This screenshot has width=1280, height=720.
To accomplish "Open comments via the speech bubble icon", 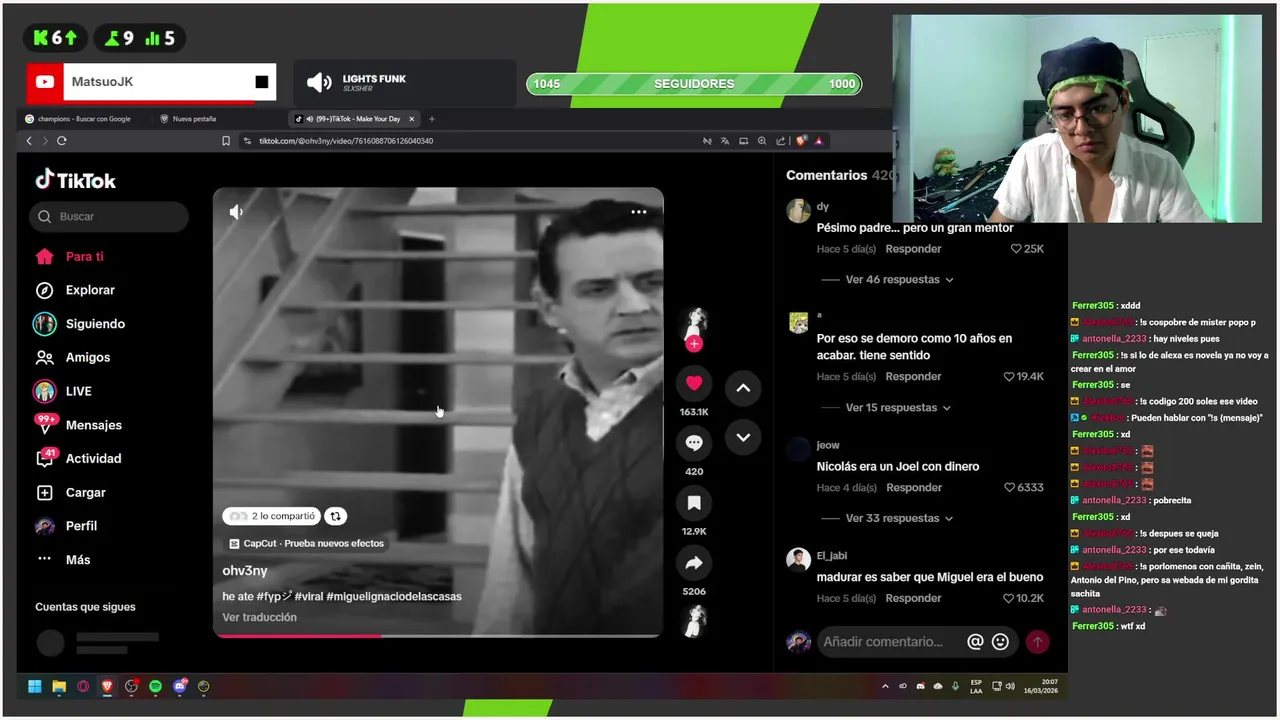I will tap(694, 442).
